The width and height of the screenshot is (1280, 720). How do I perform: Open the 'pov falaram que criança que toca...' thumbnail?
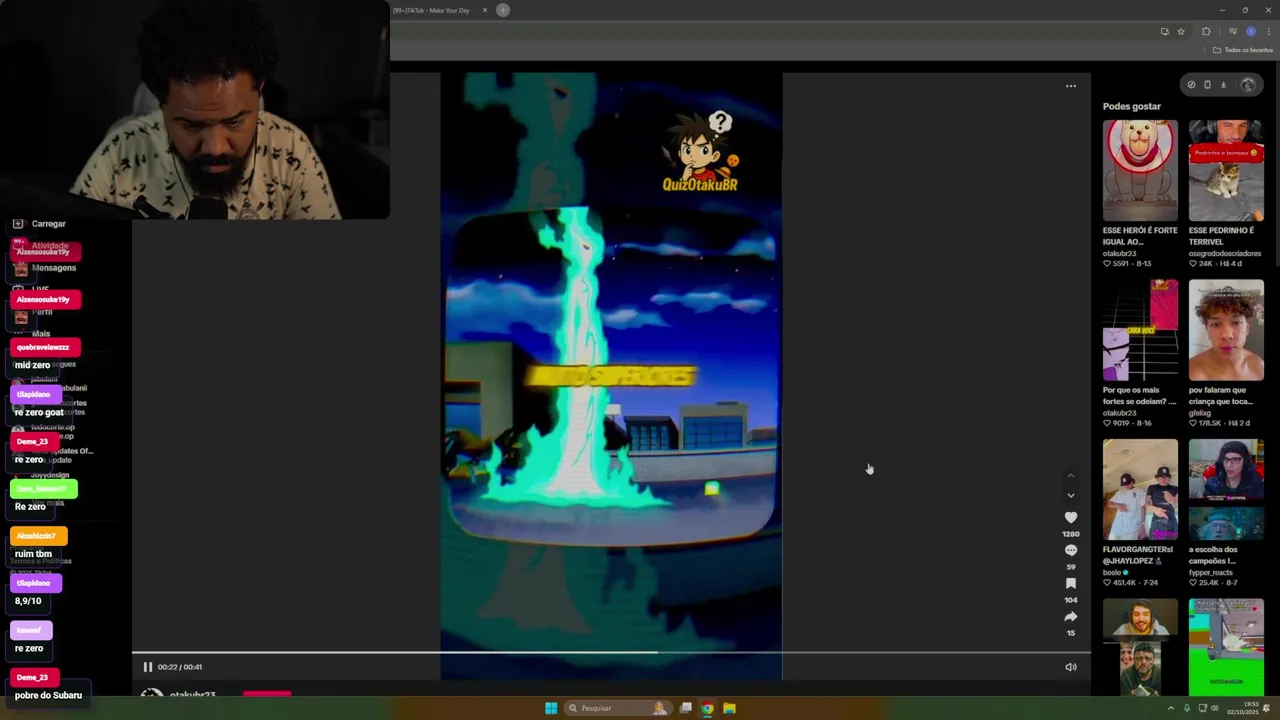click(x=1226, y=330)
